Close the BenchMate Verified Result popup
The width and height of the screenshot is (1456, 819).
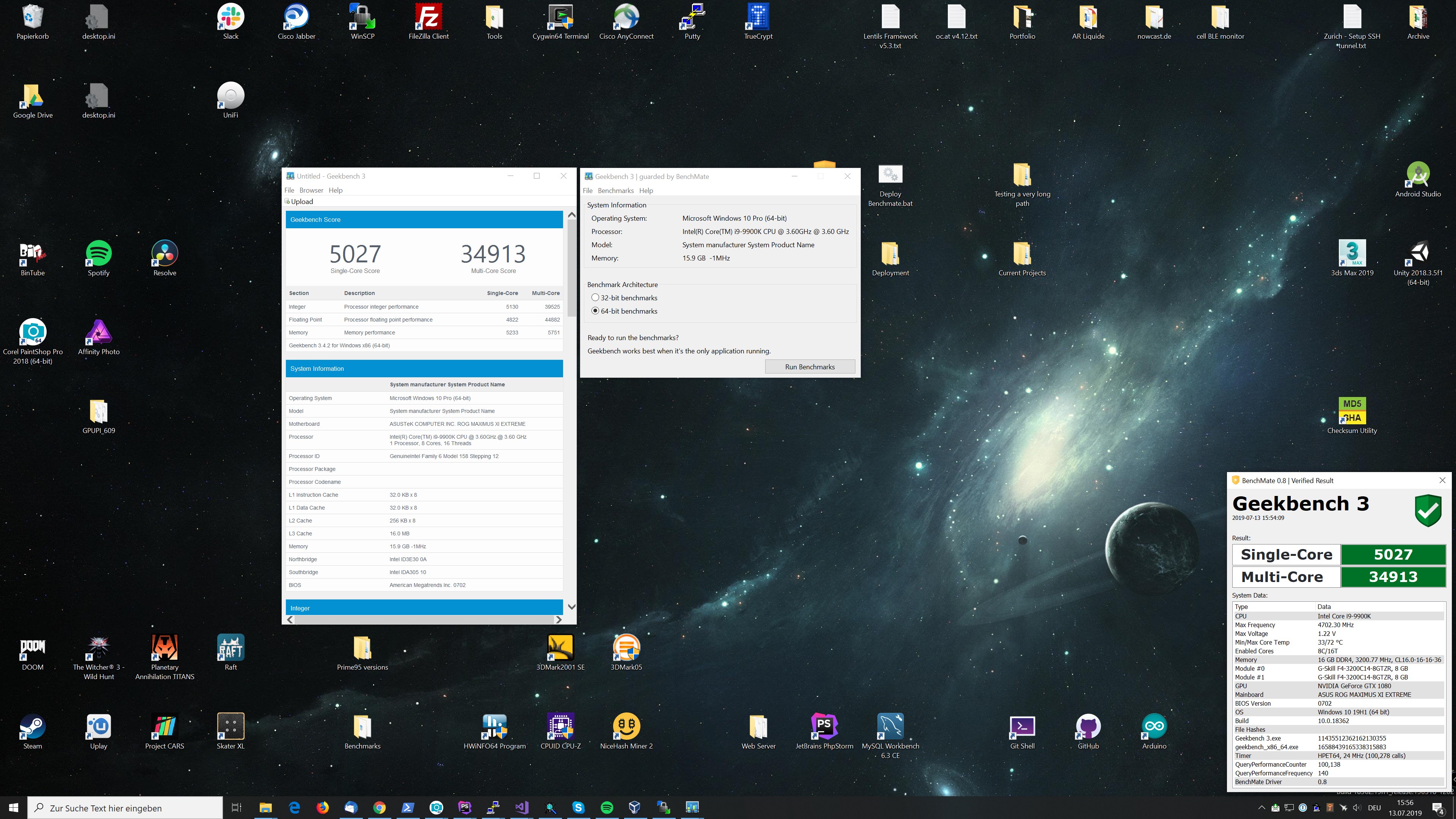[1442, 480]
